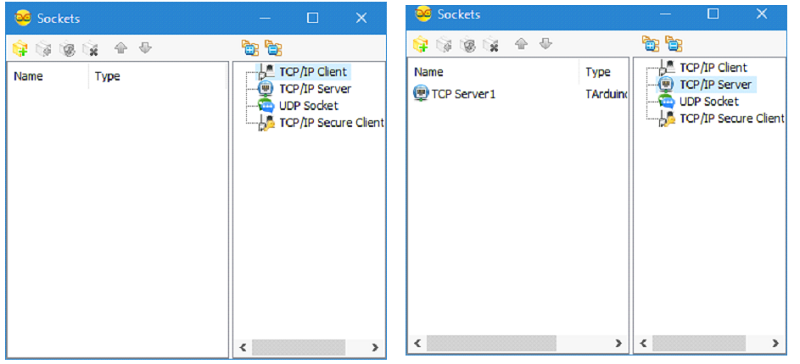Click the move down arrow in right window
The width and height of the screenshot is (800, 364).
pos(546,44)
